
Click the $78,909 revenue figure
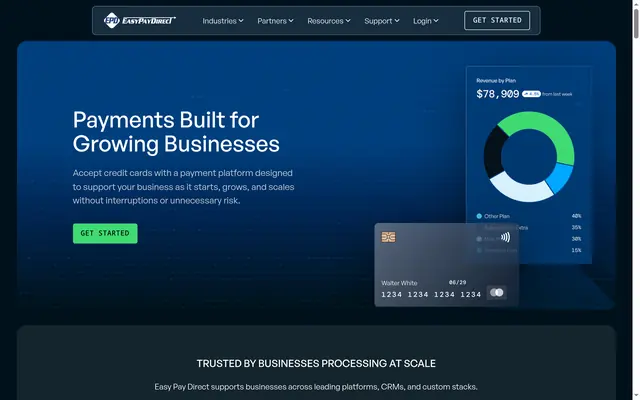498,94
